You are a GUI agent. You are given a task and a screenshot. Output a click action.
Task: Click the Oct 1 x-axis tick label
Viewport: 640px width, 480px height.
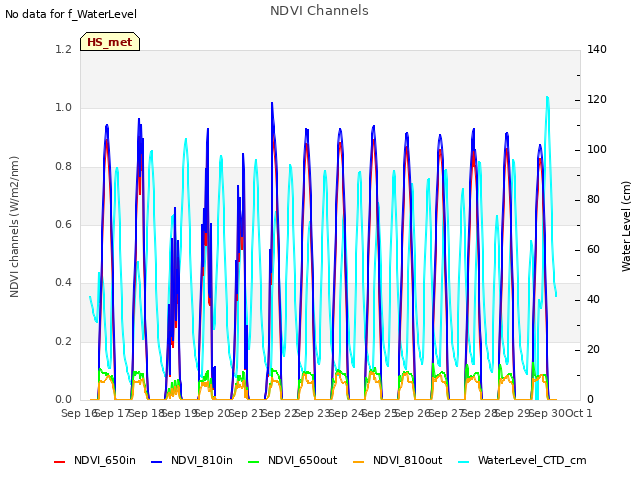point(579,413)
